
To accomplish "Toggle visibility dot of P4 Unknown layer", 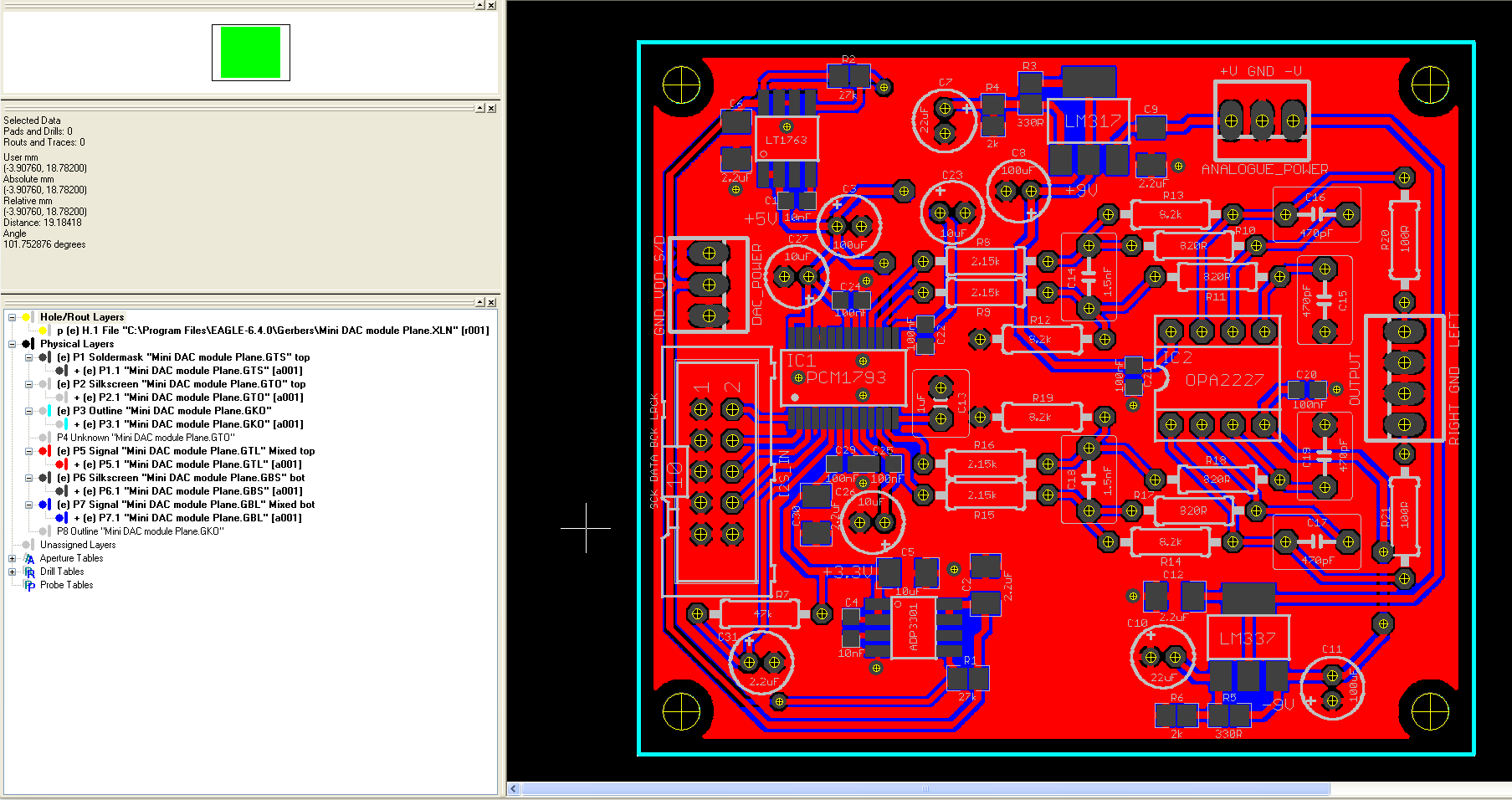I will coord(43,438).
